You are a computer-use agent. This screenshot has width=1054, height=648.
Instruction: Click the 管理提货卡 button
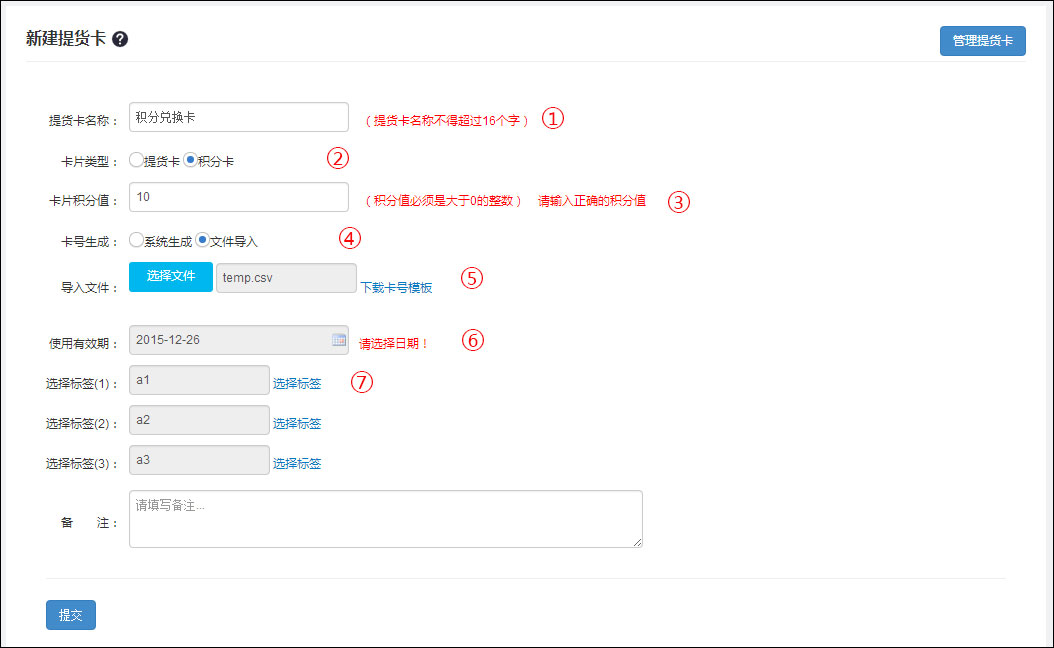(982, 40)
